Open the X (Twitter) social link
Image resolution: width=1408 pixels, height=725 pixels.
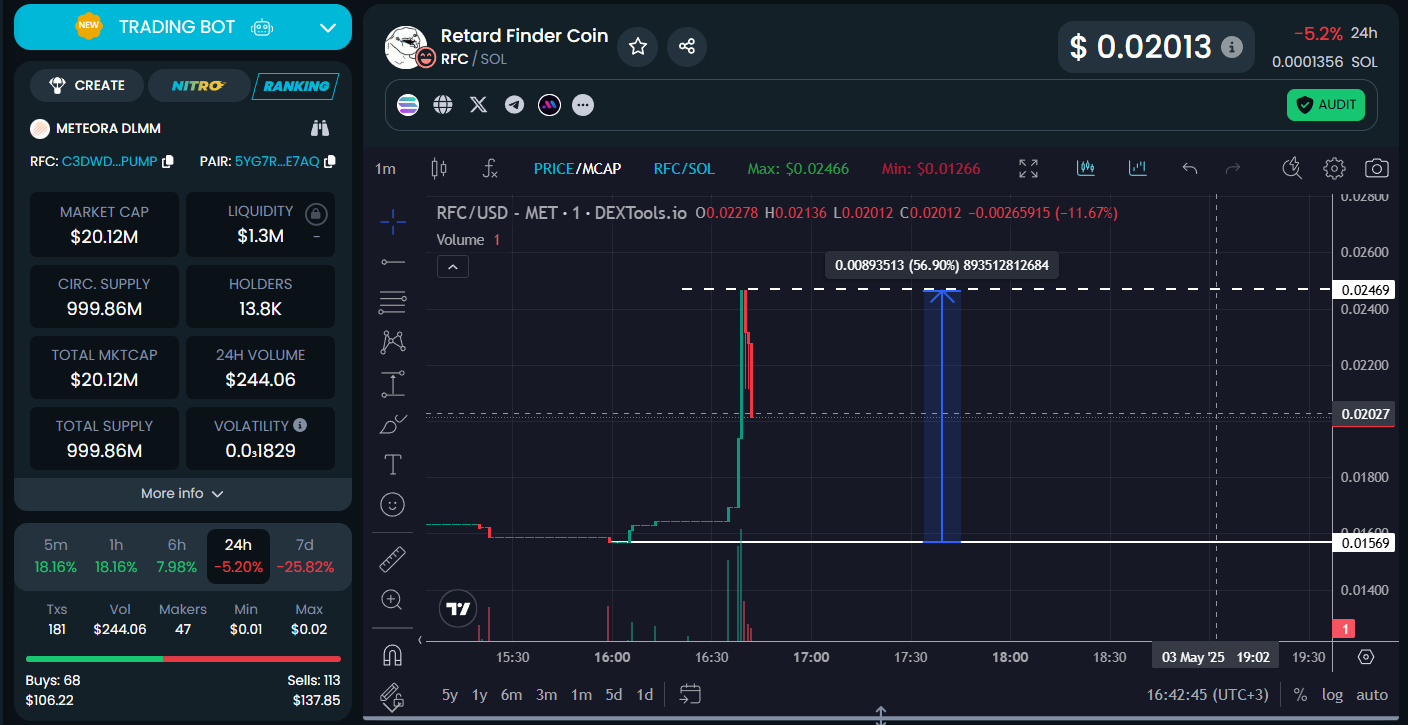point(479,104)
